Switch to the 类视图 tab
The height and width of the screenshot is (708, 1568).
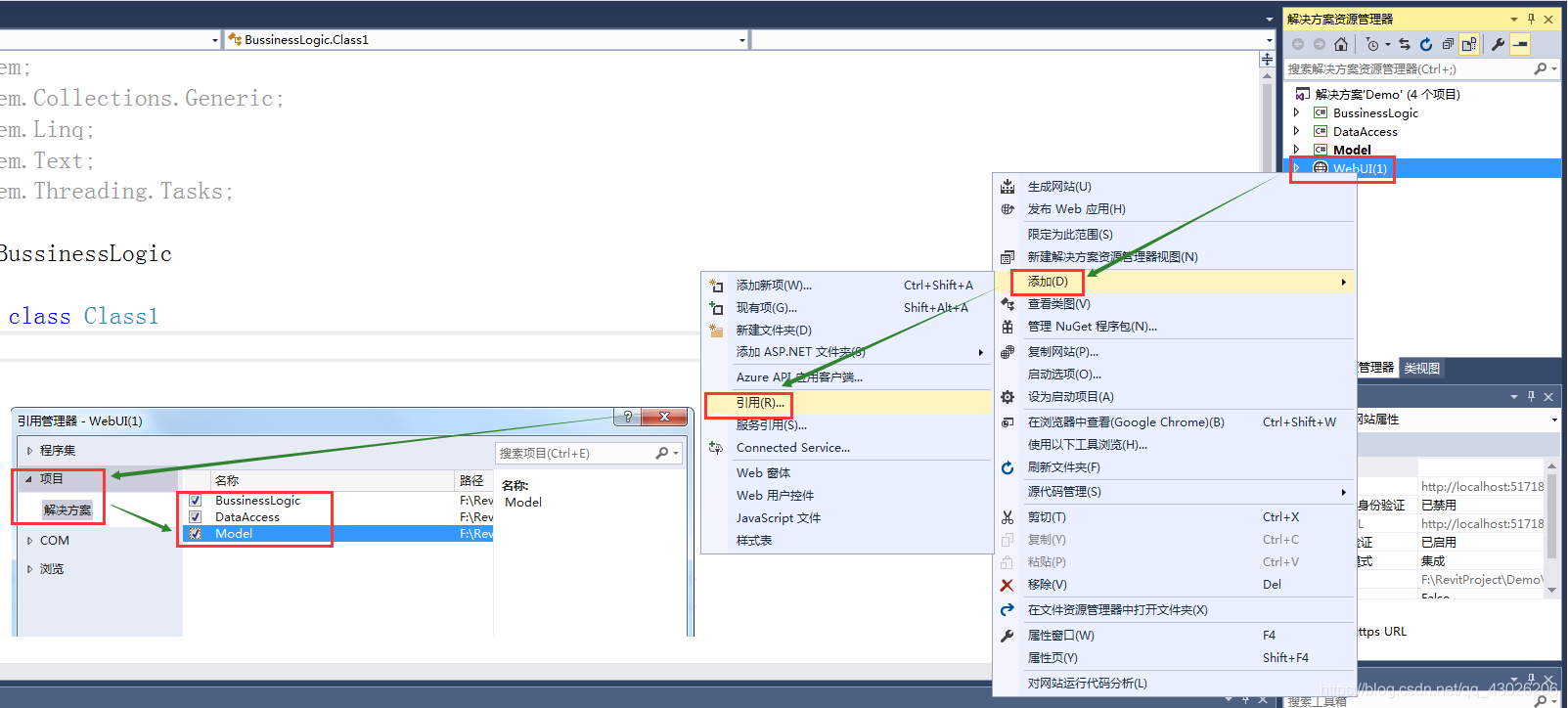pyautogui.click(x=1421, y=369)
